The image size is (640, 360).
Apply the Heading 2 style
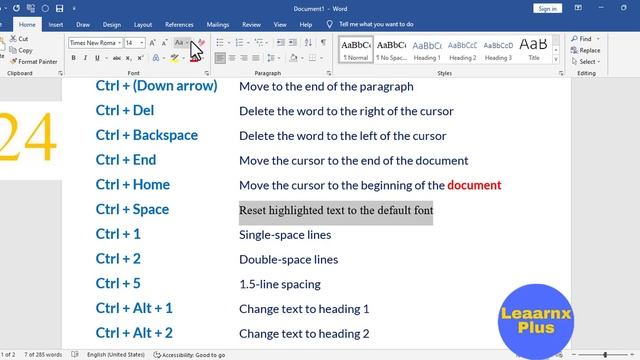(462, 50)
